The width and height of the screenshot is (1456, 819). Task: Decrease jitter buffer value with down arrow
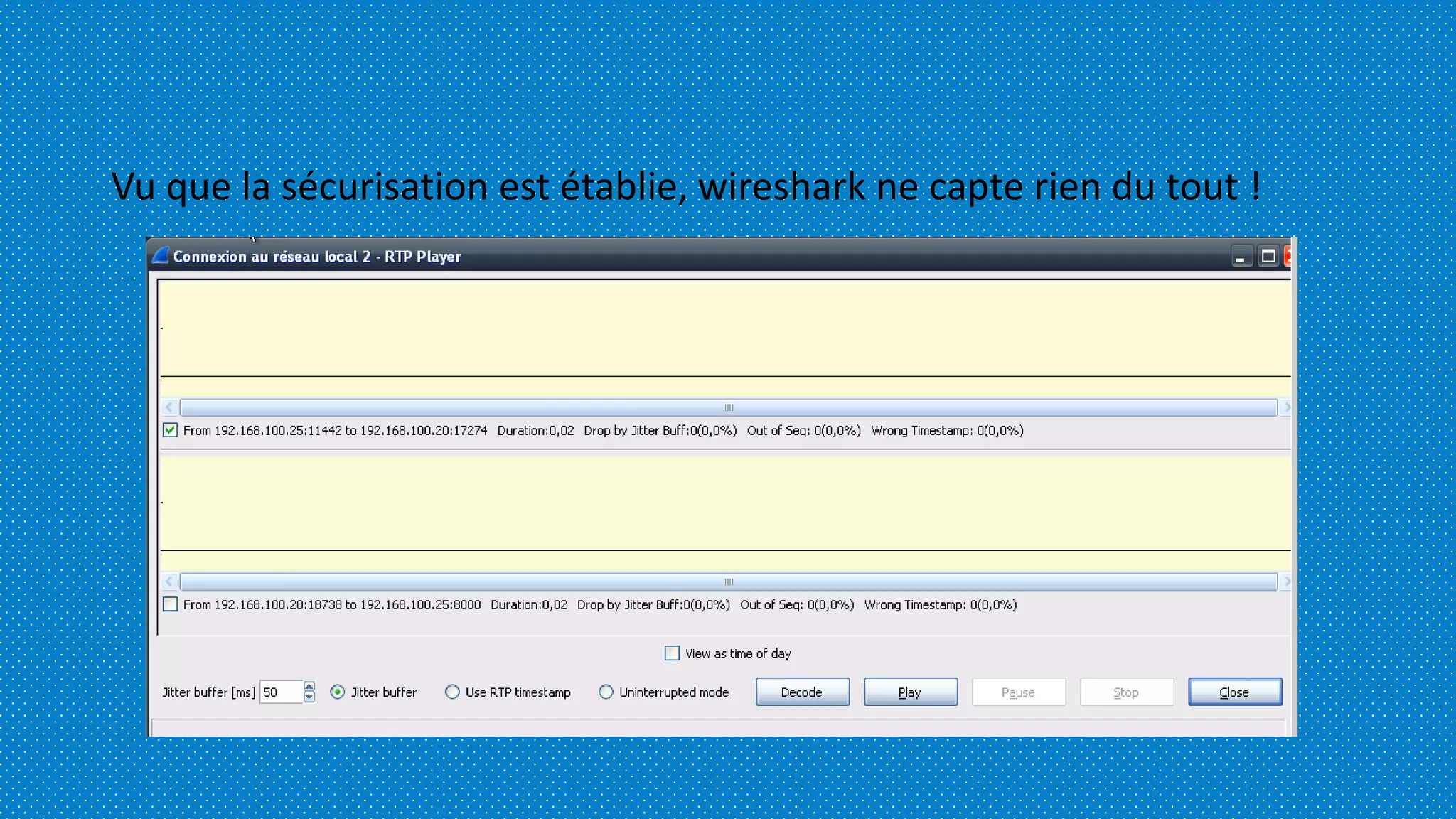(309, 697)
